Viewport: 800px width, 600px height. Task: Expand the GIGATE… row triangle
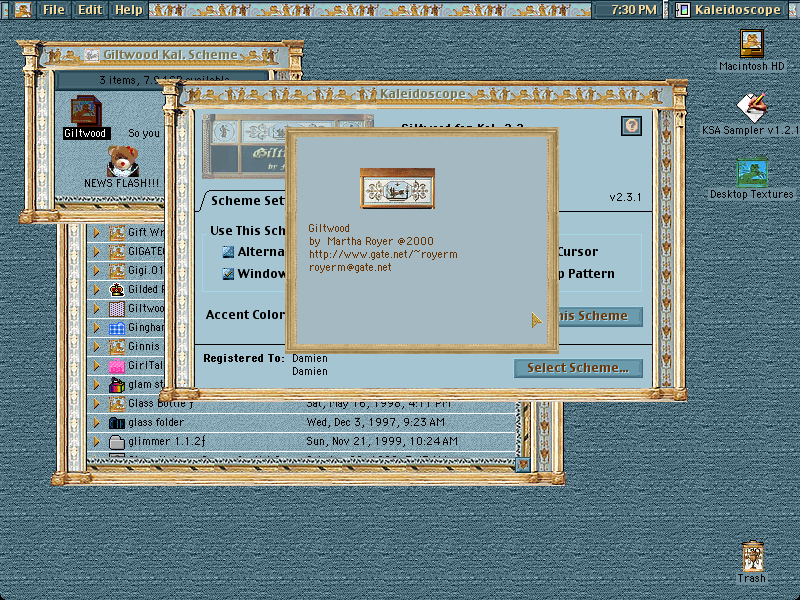tap(96, 252)
